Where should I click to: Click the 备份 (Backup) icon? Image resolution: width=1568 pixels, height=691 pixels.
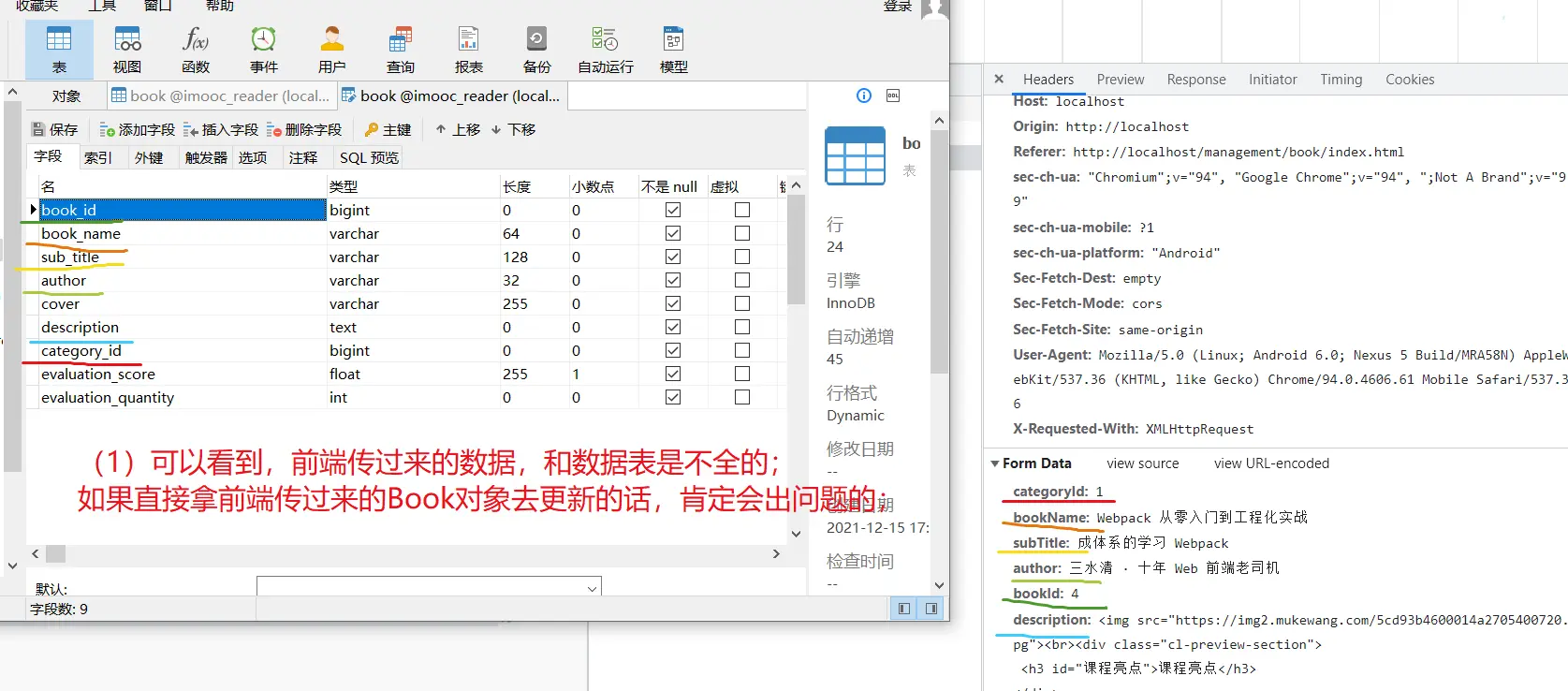(x=536, y=50)
